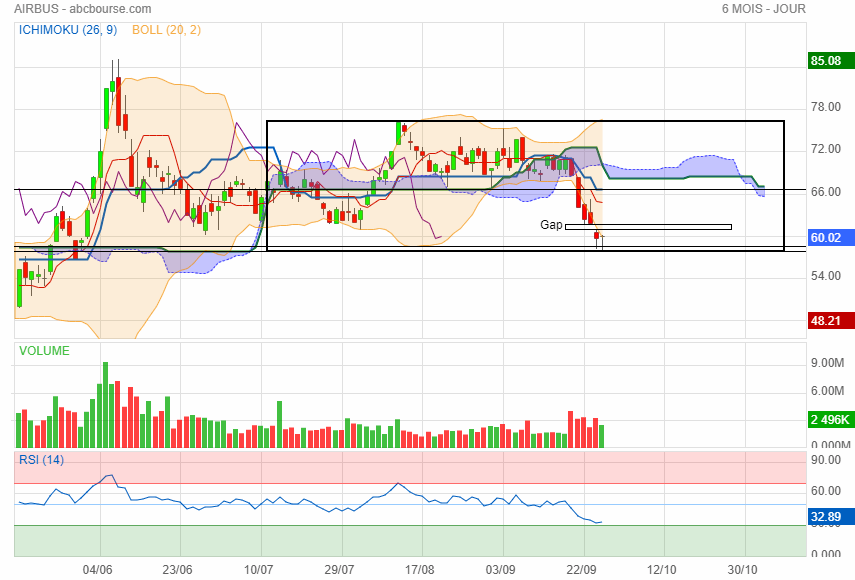Viewport: 855px width, 580px height.
Task: Select the VOLUME panel label
Action: coord(44,351)
